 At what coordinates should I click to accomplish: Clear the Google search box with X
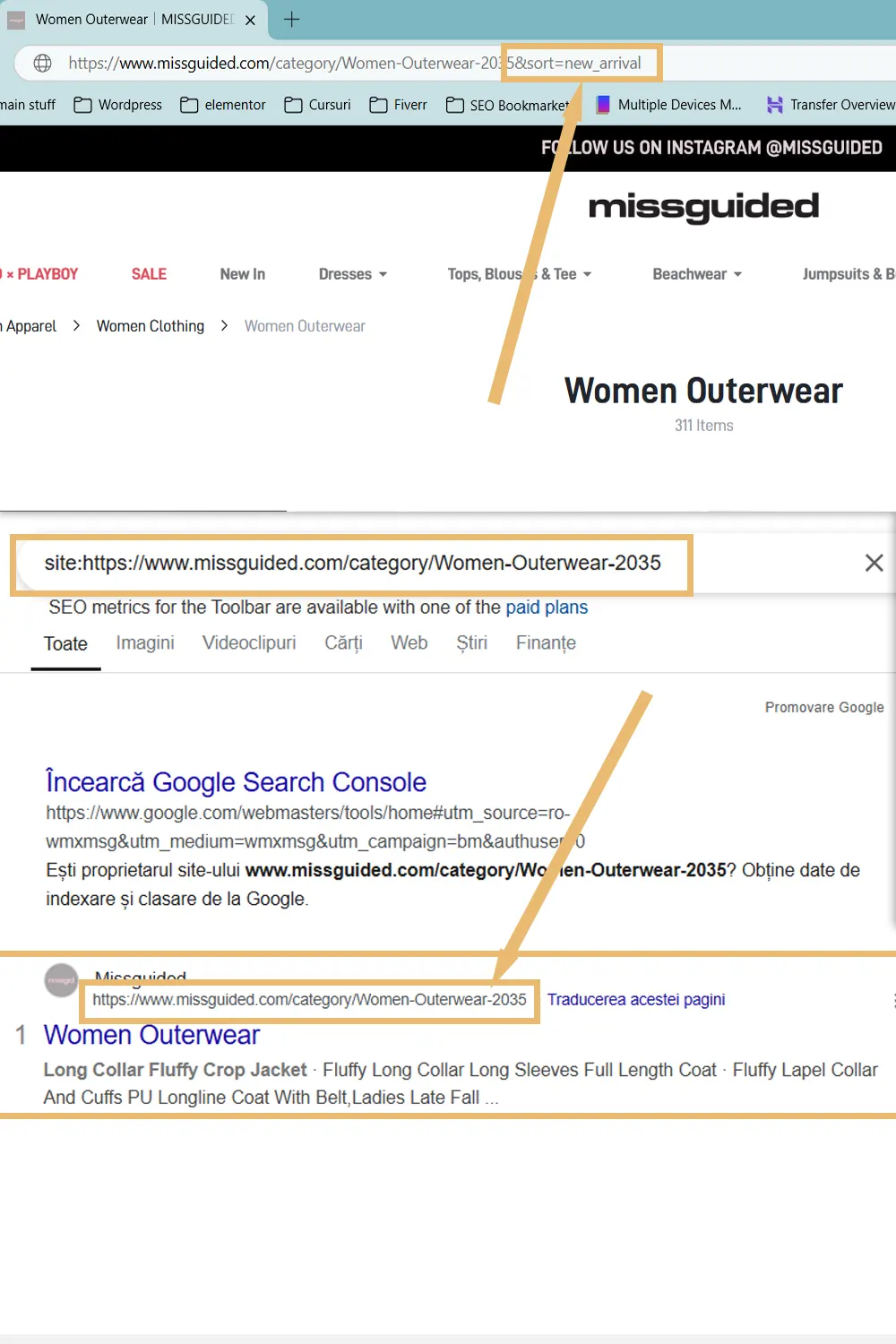point(874,563)
